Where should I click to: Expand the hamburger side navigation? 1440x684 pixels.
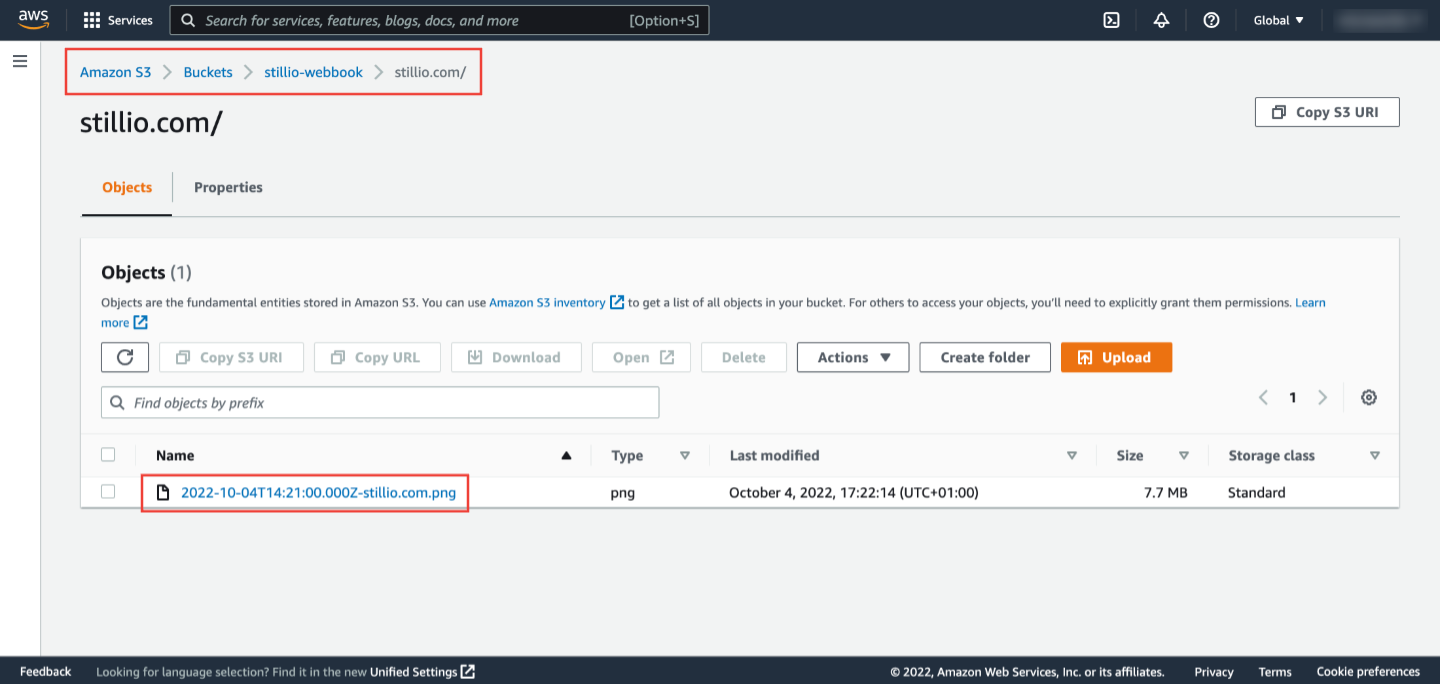click(x=20, y=62)
